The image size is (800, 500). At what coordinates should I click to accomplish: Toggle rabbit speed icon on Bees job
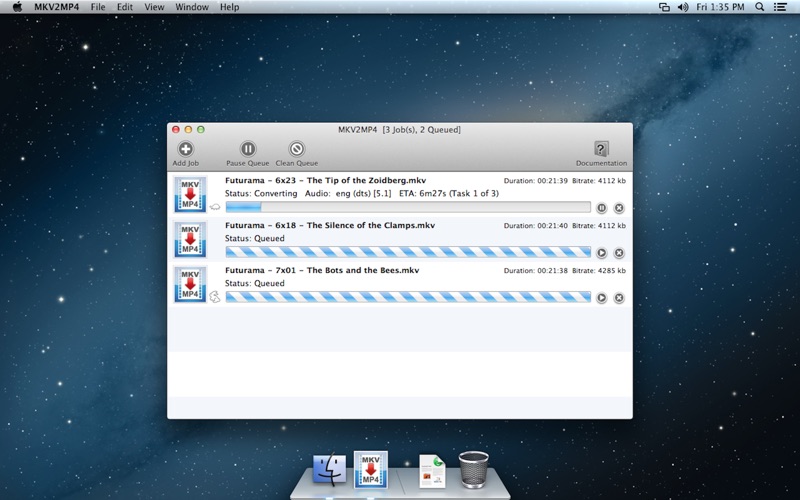[215, 297]
